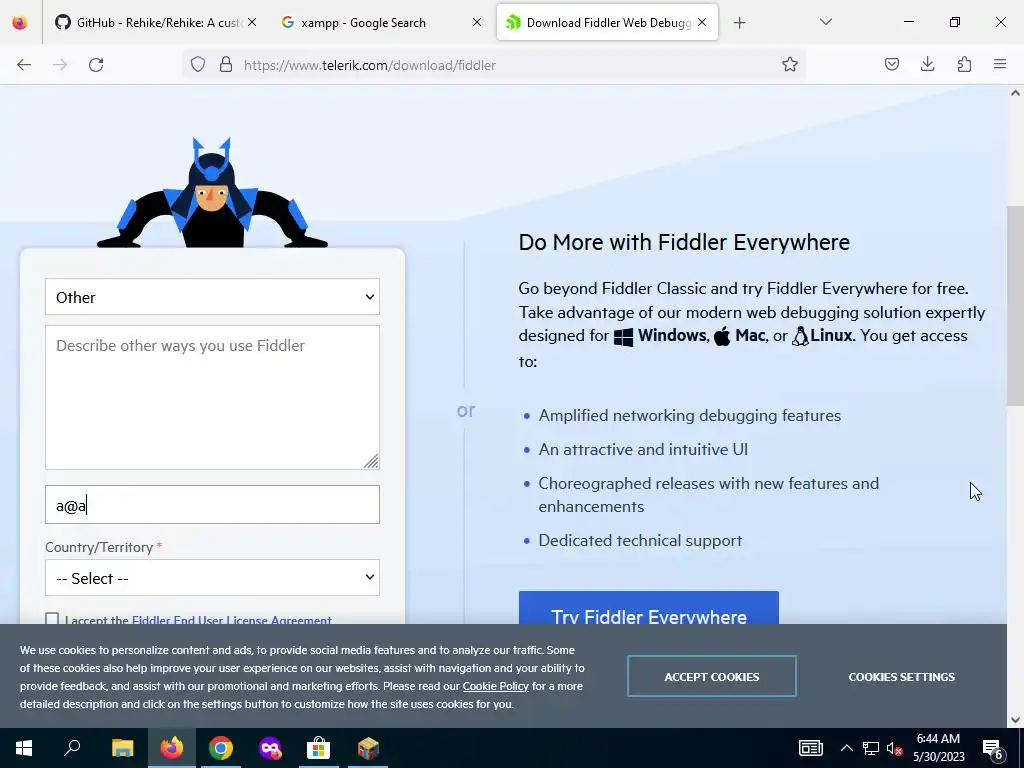Check the accept Fiddler License Agreement checkbox
Viewport: 1024px width, 768px height.
pos(52,618)
